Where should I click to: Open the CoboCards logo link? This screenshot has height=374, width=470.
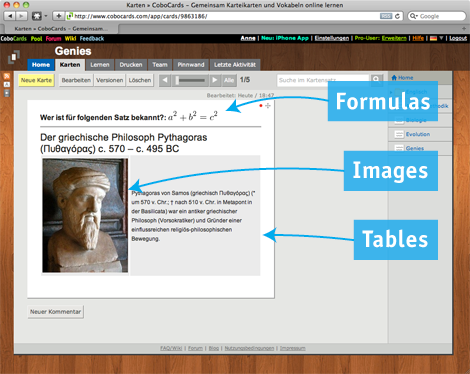click(14, 38)
